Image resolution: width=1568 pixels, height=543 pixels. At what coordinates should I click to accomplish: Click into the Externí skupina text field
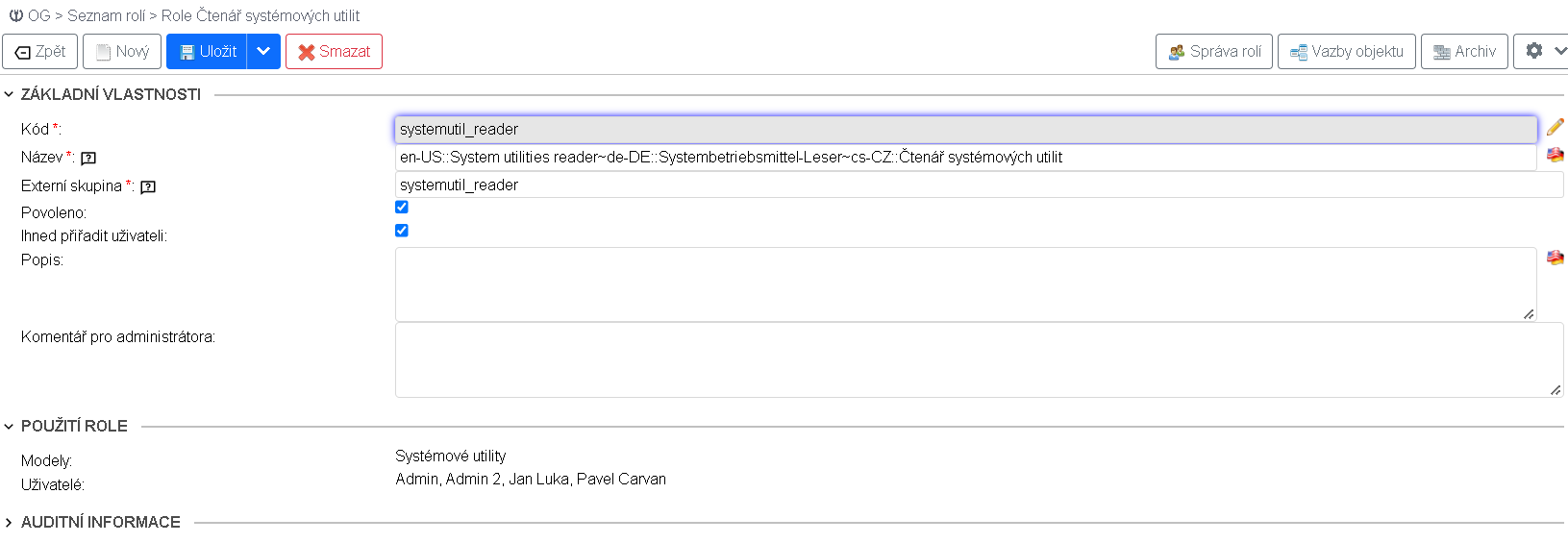979,185
